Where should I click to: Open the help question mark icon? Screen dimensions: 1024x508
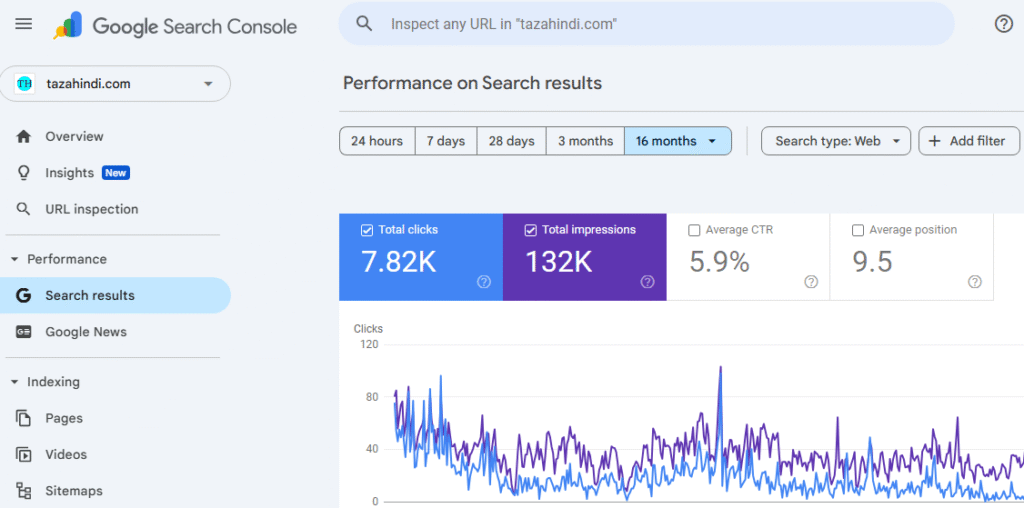(1003, 24)
